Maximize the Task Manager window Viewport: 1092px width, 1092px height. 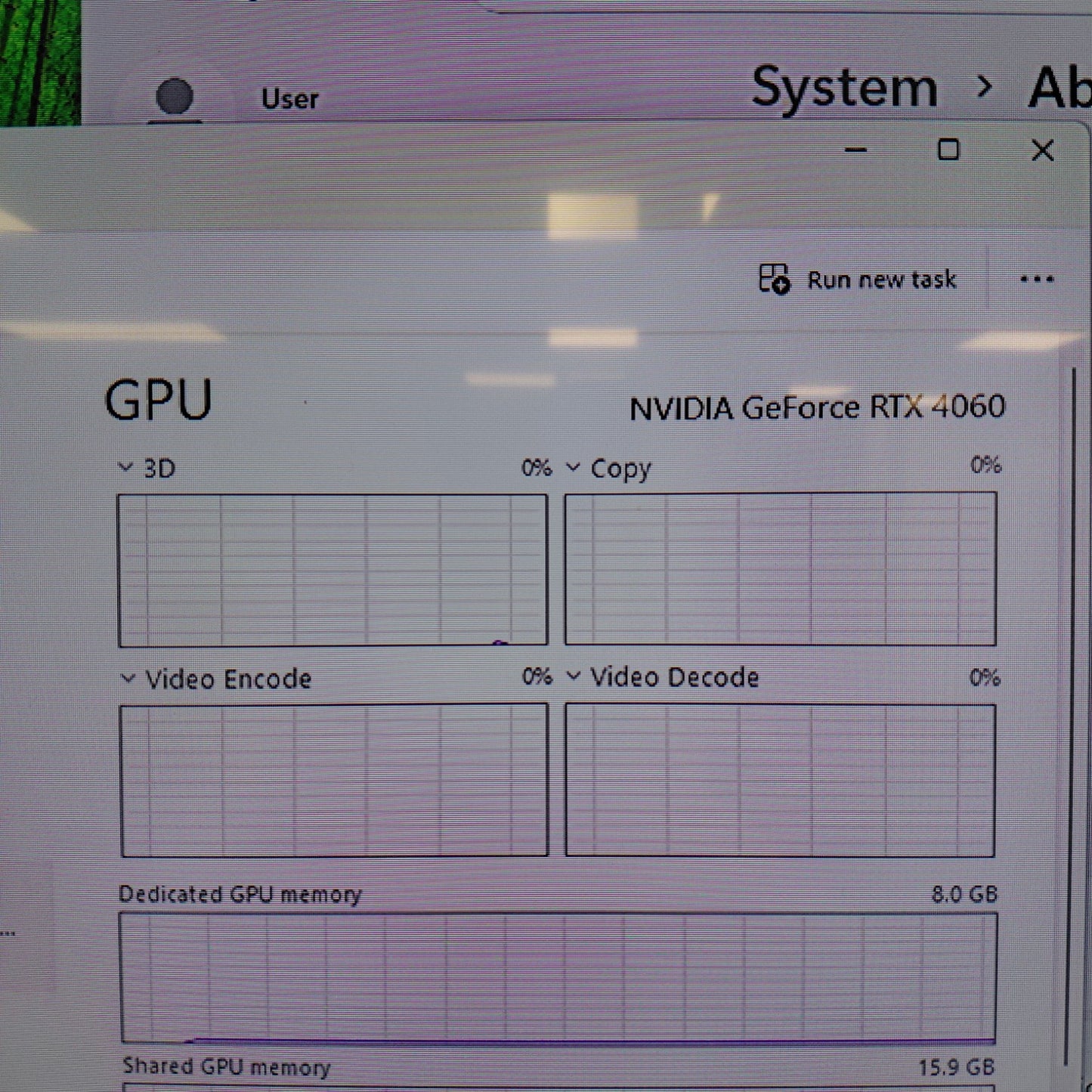(x=948, y=150)
